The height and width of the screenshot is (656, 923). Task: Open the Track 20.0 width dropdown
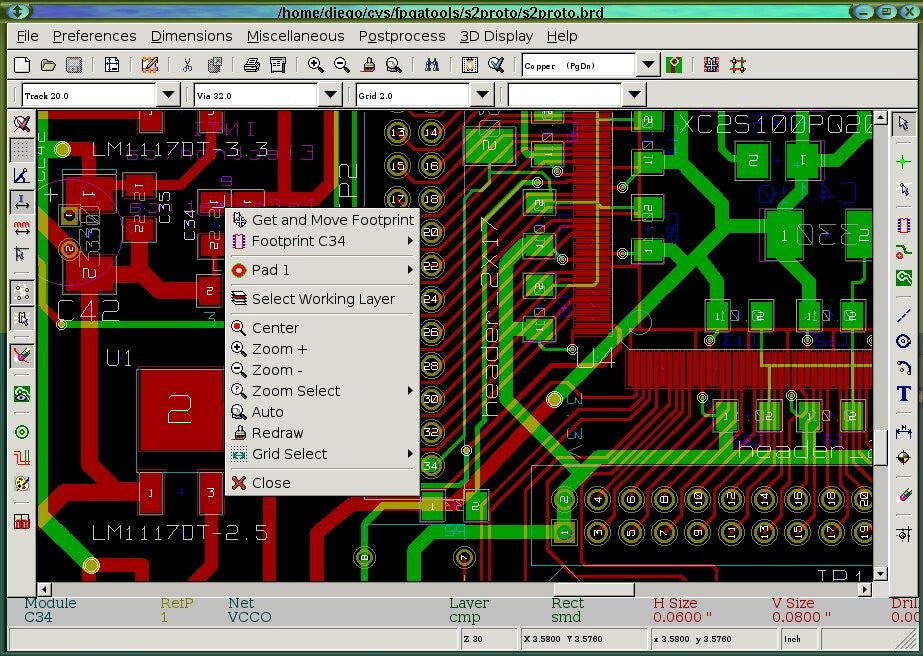pyautogui.click(x=168, y=94)
